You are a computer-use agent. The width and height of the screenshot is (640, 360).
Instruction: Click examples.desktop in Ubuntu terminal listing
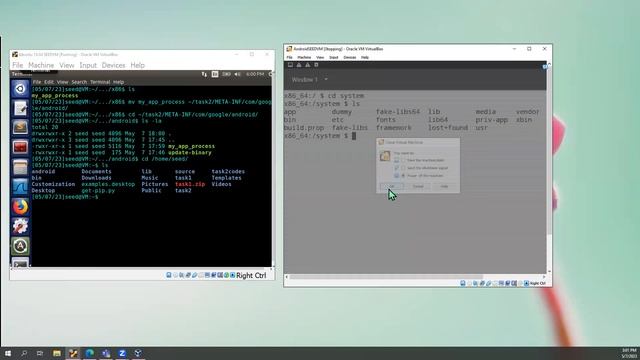[108, 184]
